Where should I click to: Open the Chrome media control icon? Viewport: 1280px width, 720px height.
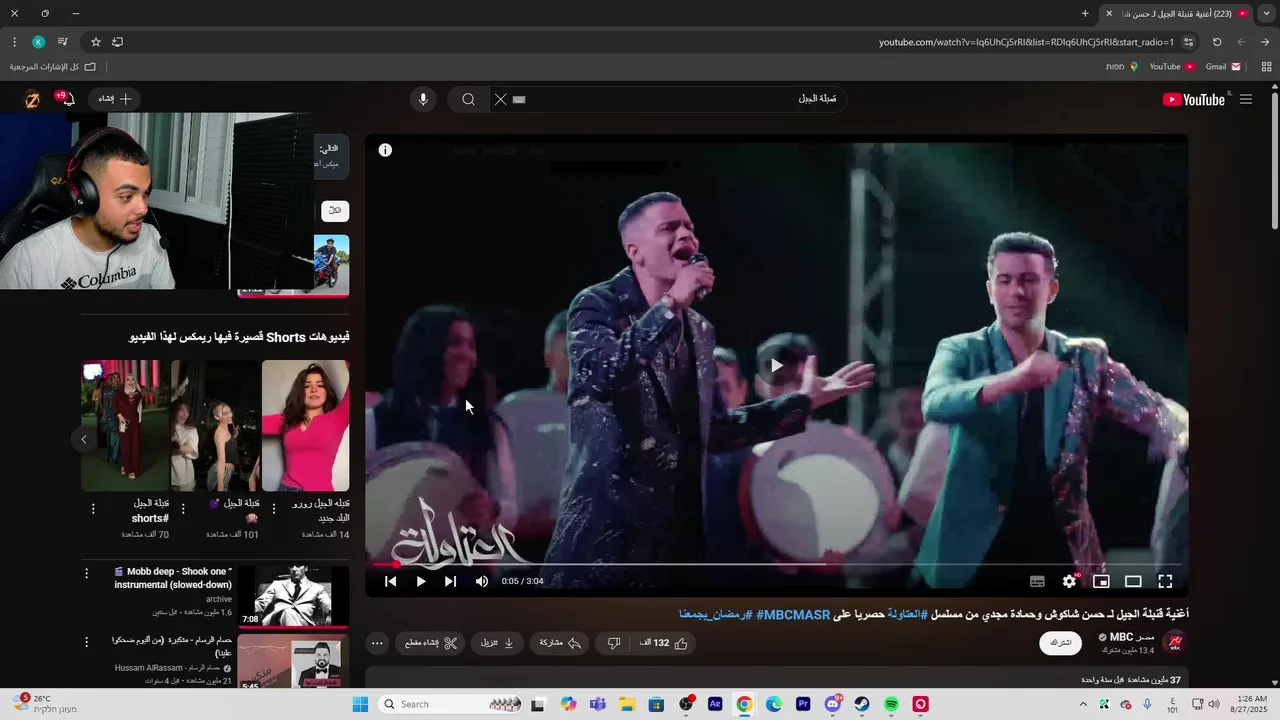coord(63,42)
